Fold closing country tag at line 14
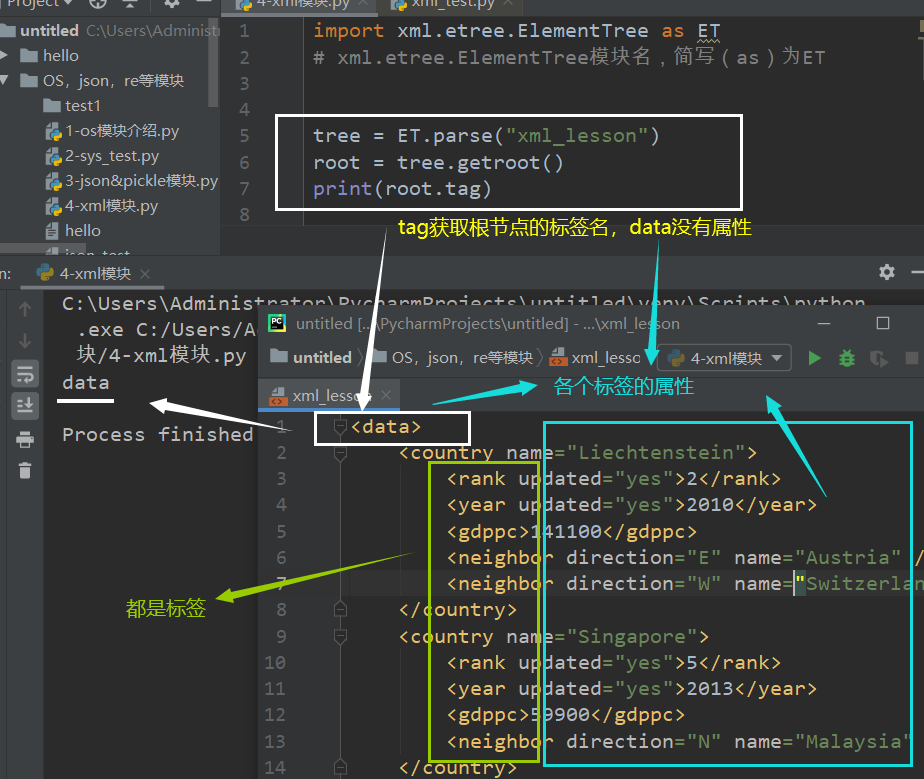924x779 pixels. click(x=340, y=767)
